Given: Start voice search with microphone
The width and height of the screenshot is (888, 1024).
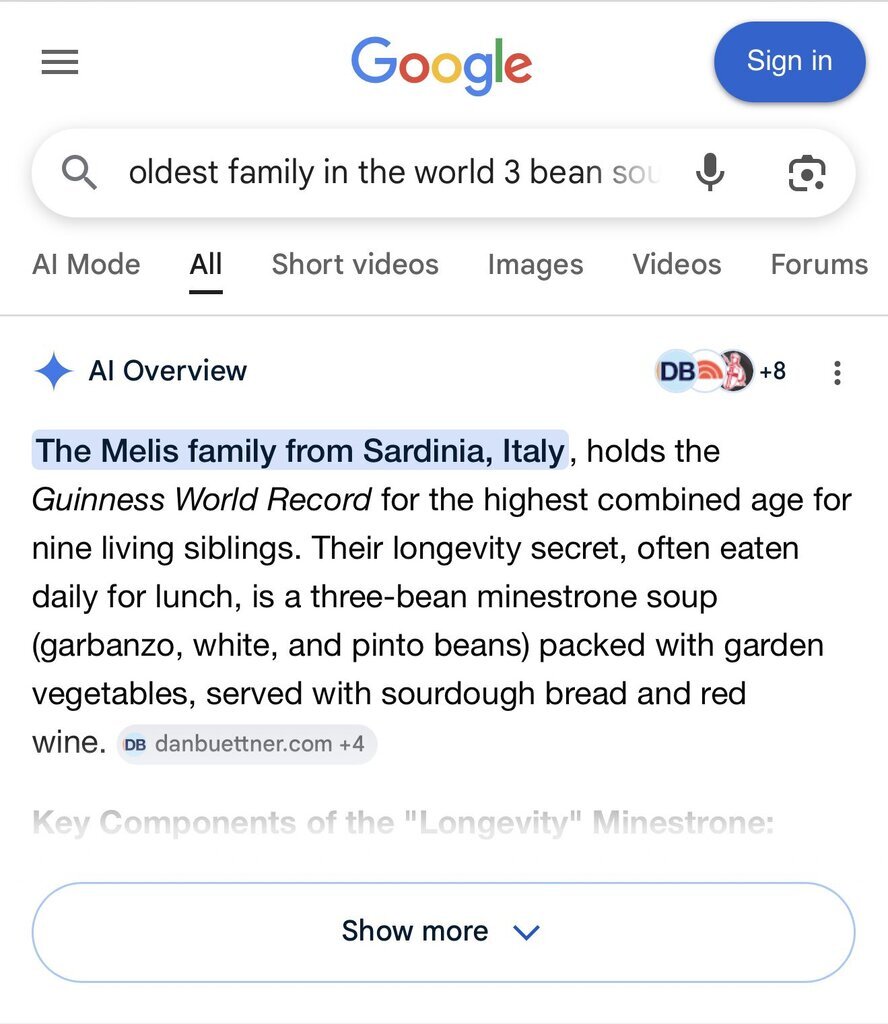Looking at the screenshot, I should (710, 173).
